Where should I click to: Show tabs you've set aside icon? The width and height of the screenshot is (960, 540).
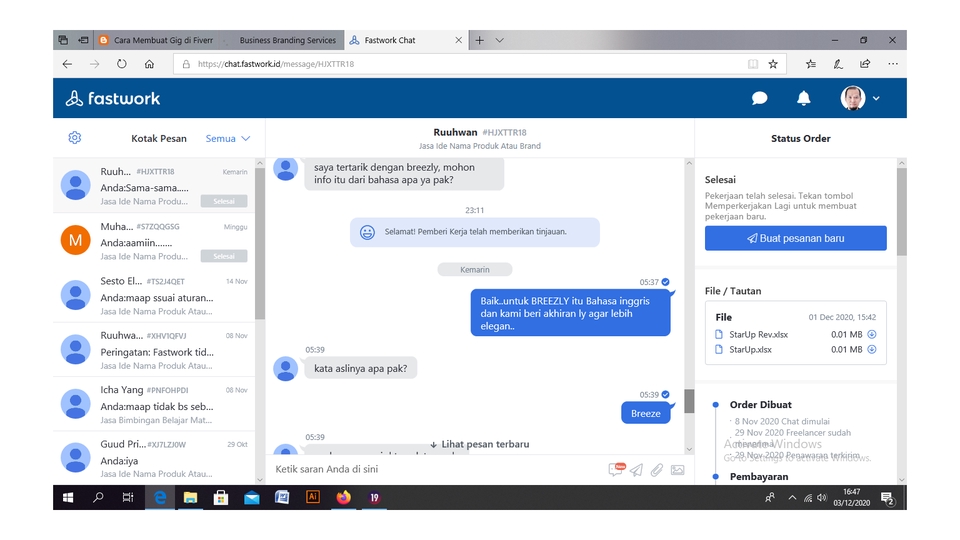63,40
